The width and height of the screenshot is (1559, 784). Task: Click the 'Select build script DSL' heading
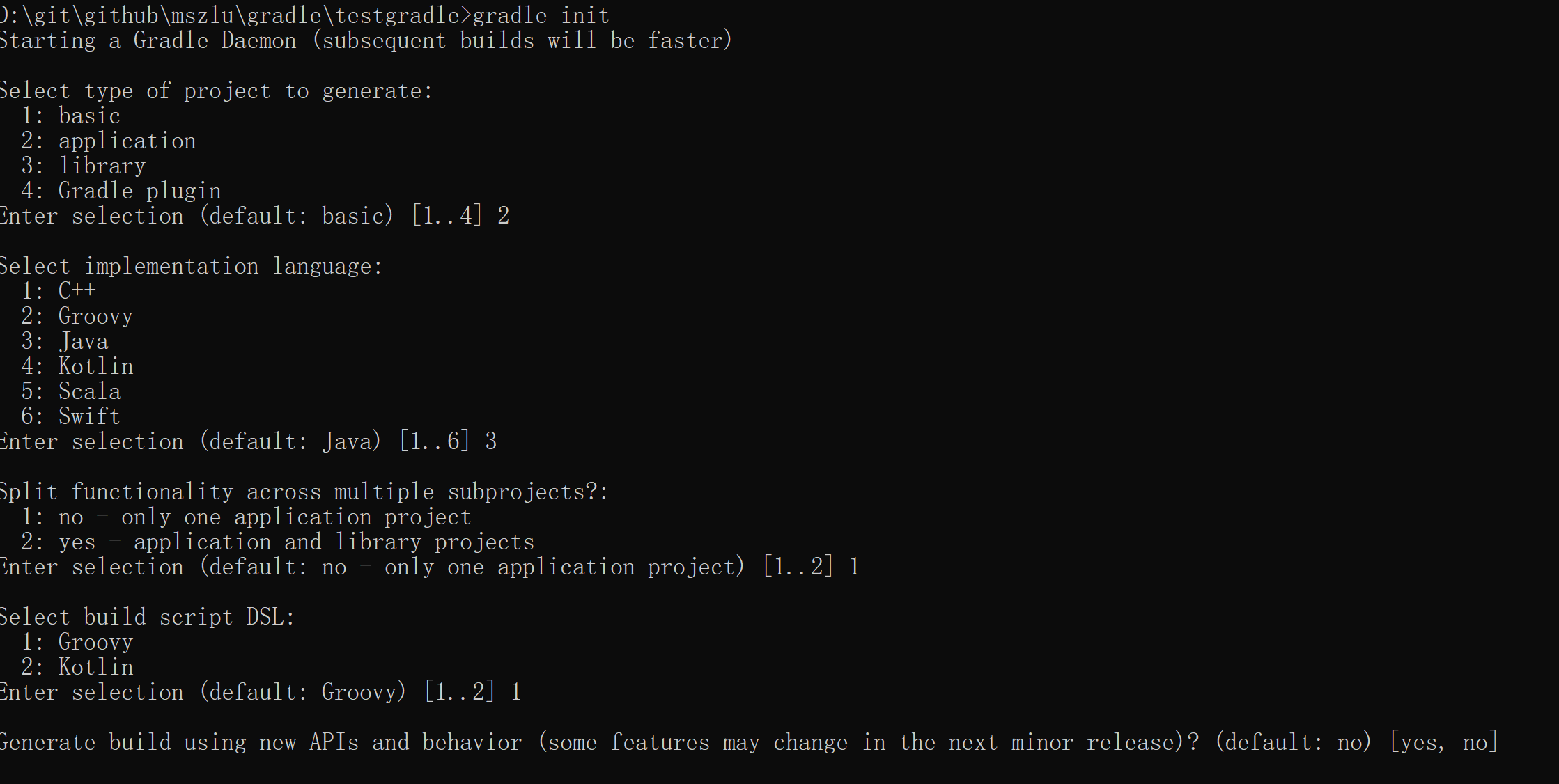click(x=147, y=617)
